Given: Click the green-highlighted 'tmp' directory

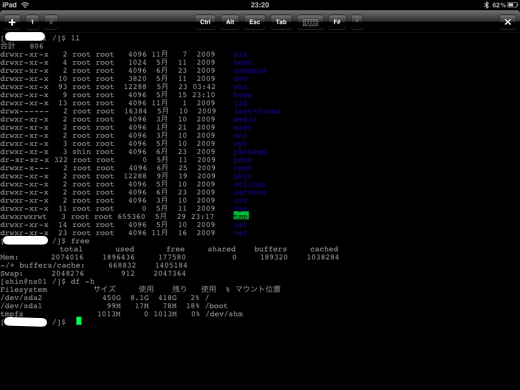Looking at the screenshot, I should click(241, 216).
